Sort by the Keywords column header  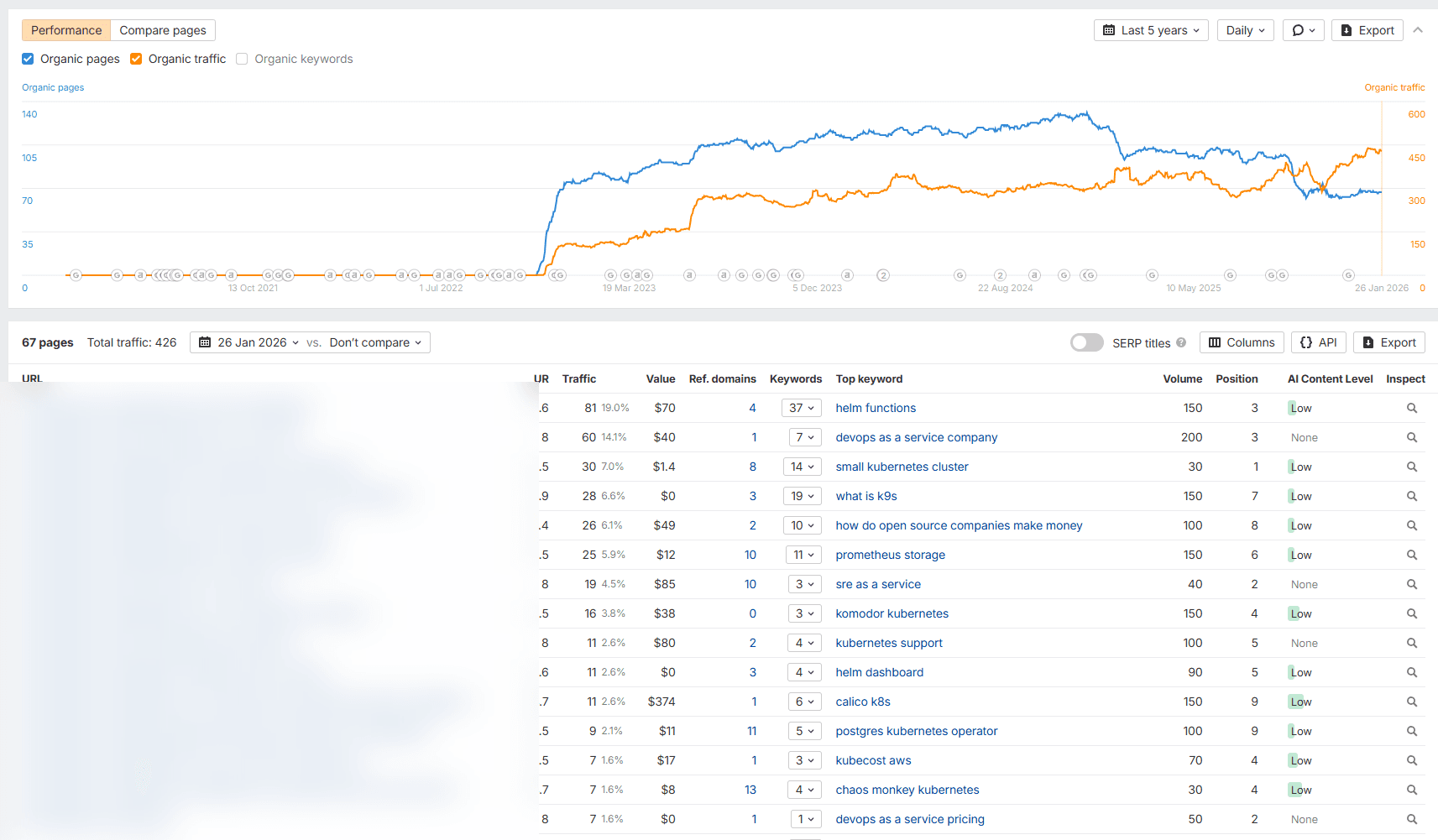pos(796,379)
